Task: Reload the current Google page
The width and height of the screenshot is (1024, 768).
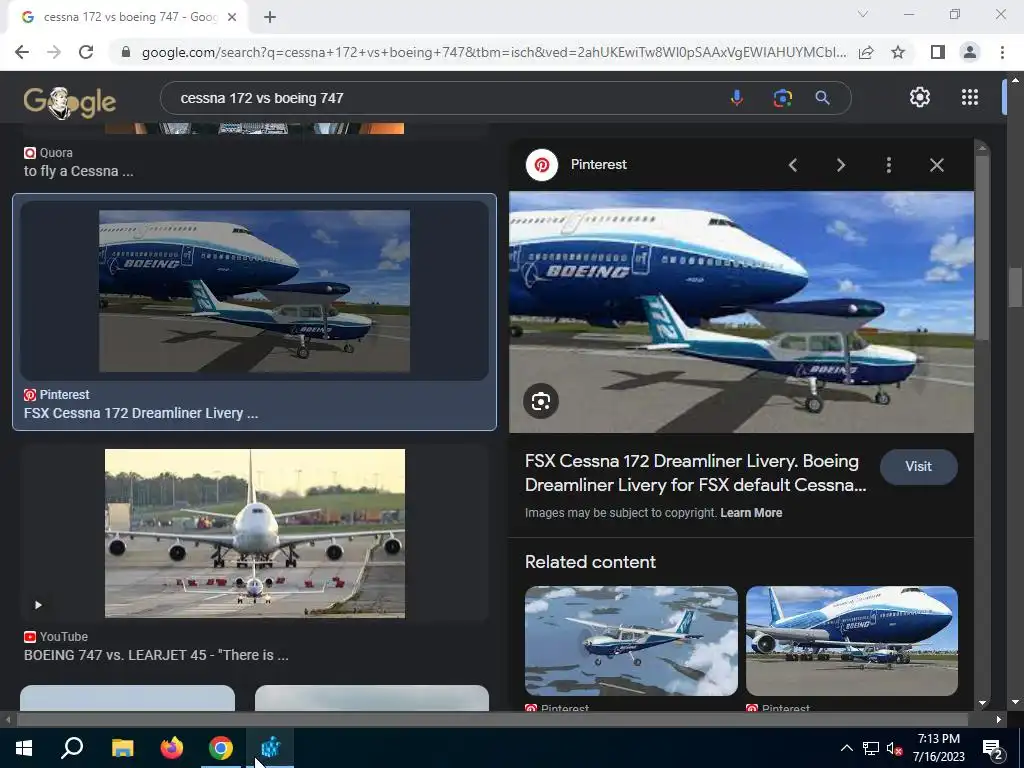Action: pos(86,52)
